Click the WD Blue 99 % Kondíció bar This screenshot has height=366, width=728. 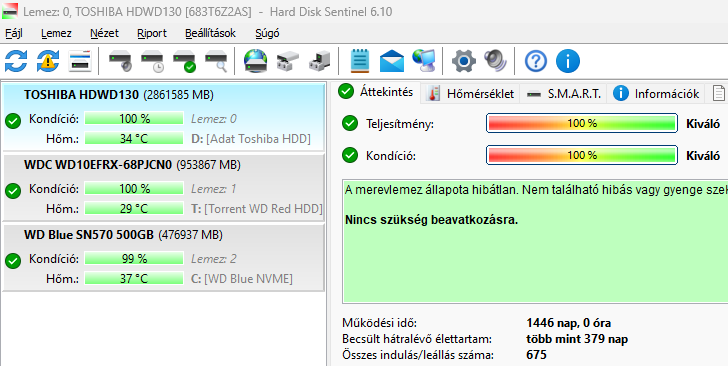click(x=134, y=259)
